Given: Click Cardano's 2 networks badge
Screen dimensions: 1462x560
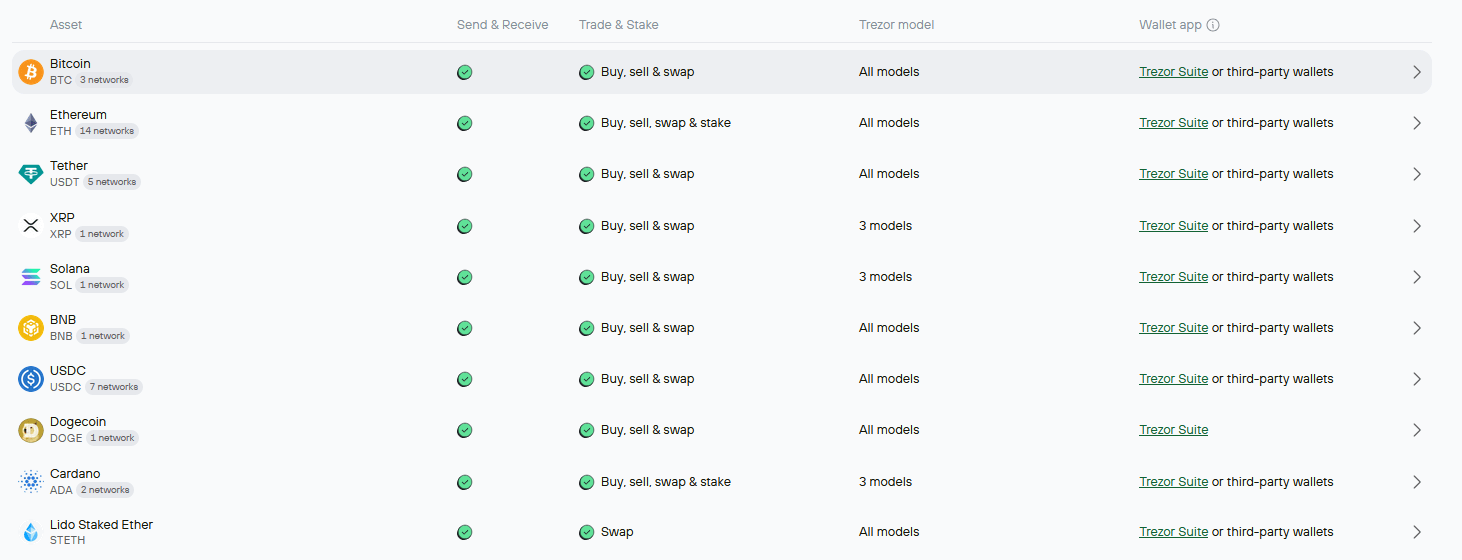Looking at the screenshot, I should point(105,490).
